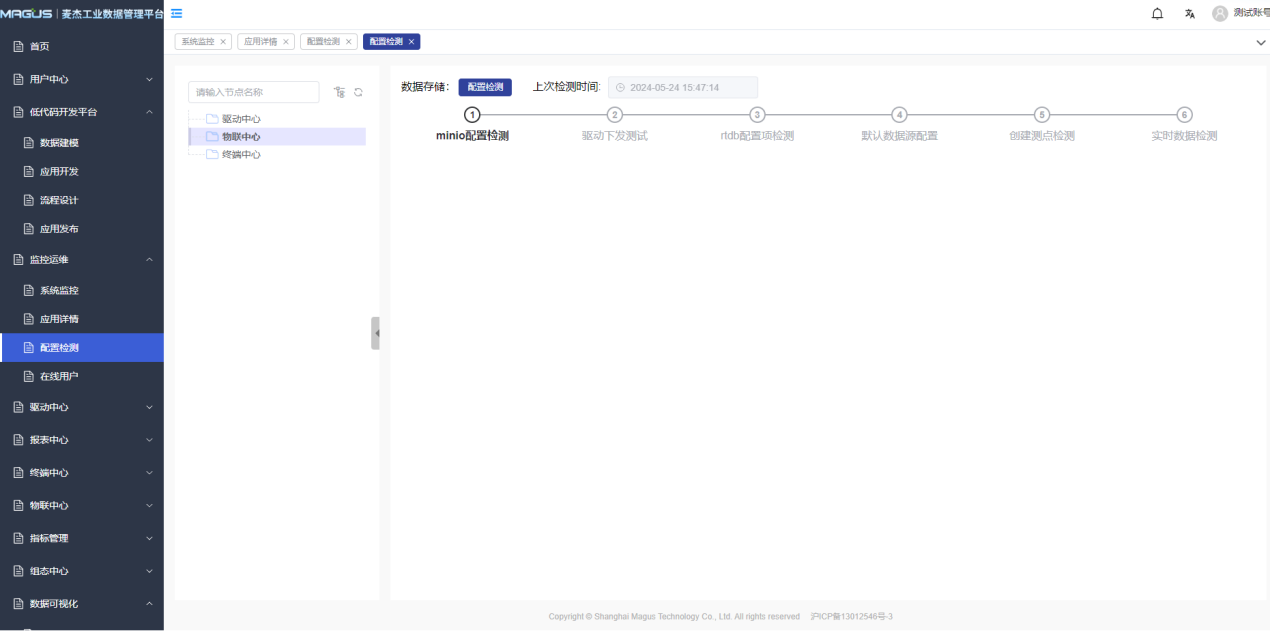This screenshot has height=631, width=1270.
Task: Click the user avatar icon
Action: [1220, 14]
